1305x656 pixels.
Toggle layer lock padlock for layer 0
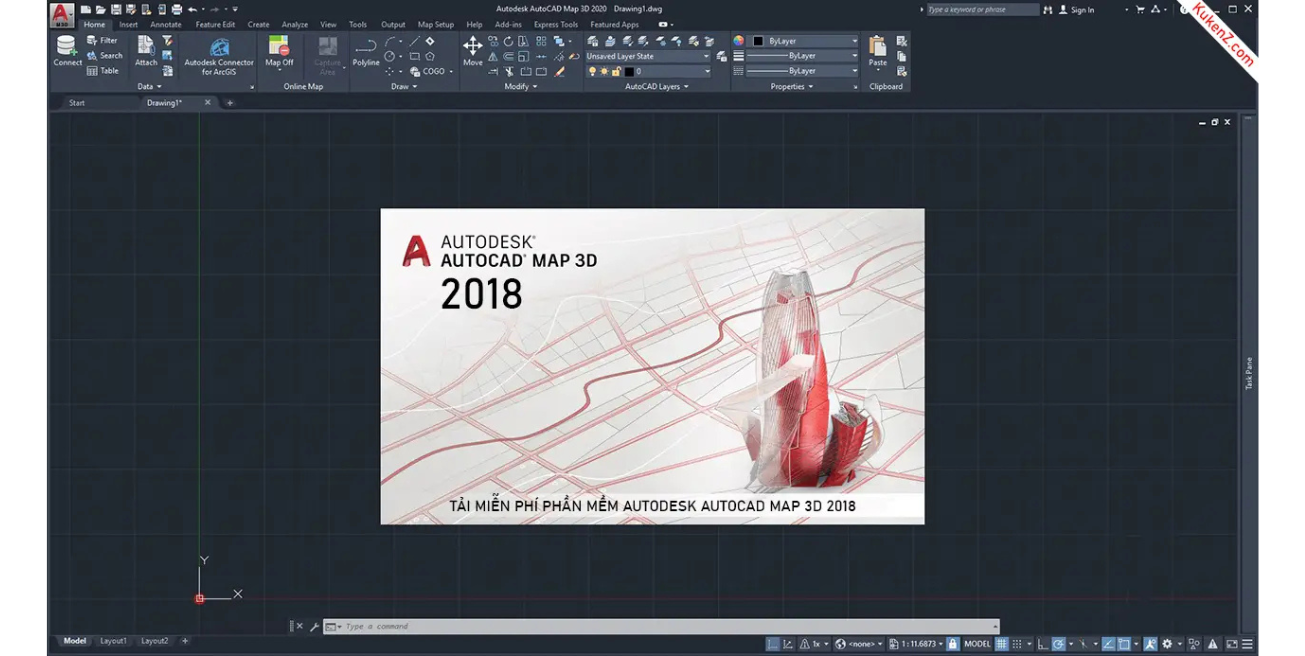click(616, 71)
